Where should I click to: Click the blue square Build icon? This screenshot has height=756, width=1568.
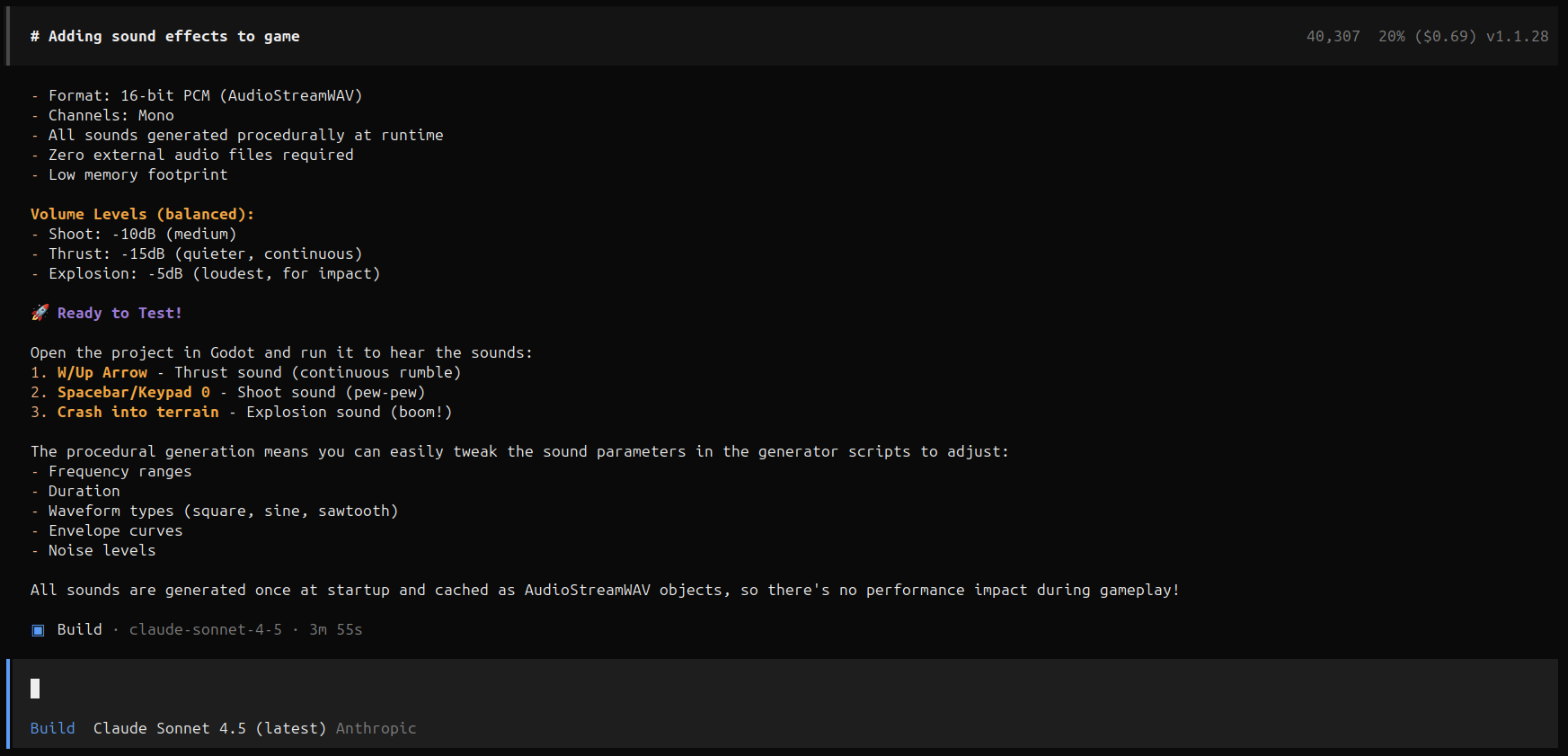[x=38, y=630]
